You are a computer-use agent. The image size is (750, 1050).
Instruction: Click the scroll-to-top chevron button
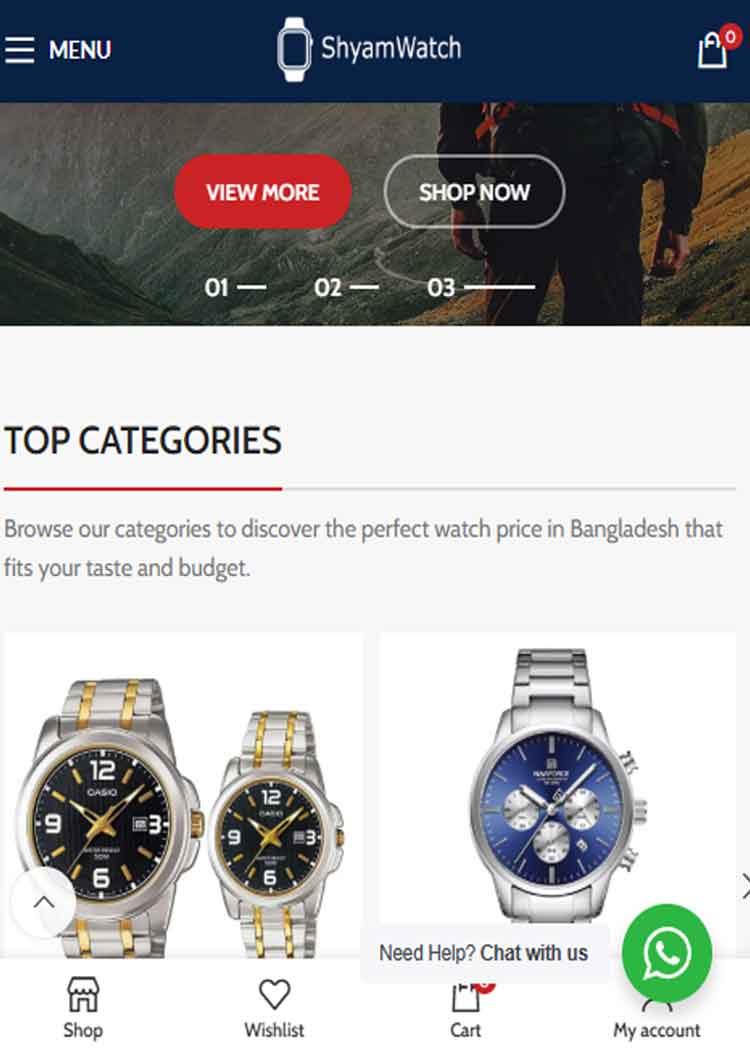(x=44, y=901)
